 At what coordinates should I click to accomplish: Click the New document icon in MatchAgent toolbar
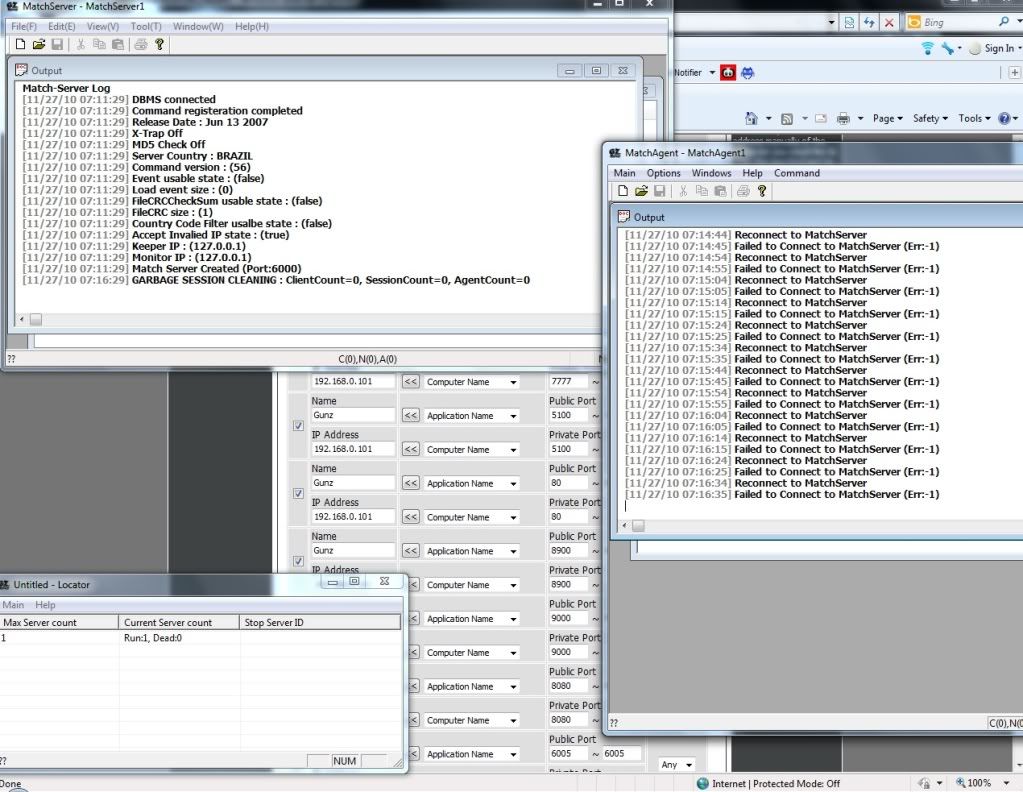[623, 191]
